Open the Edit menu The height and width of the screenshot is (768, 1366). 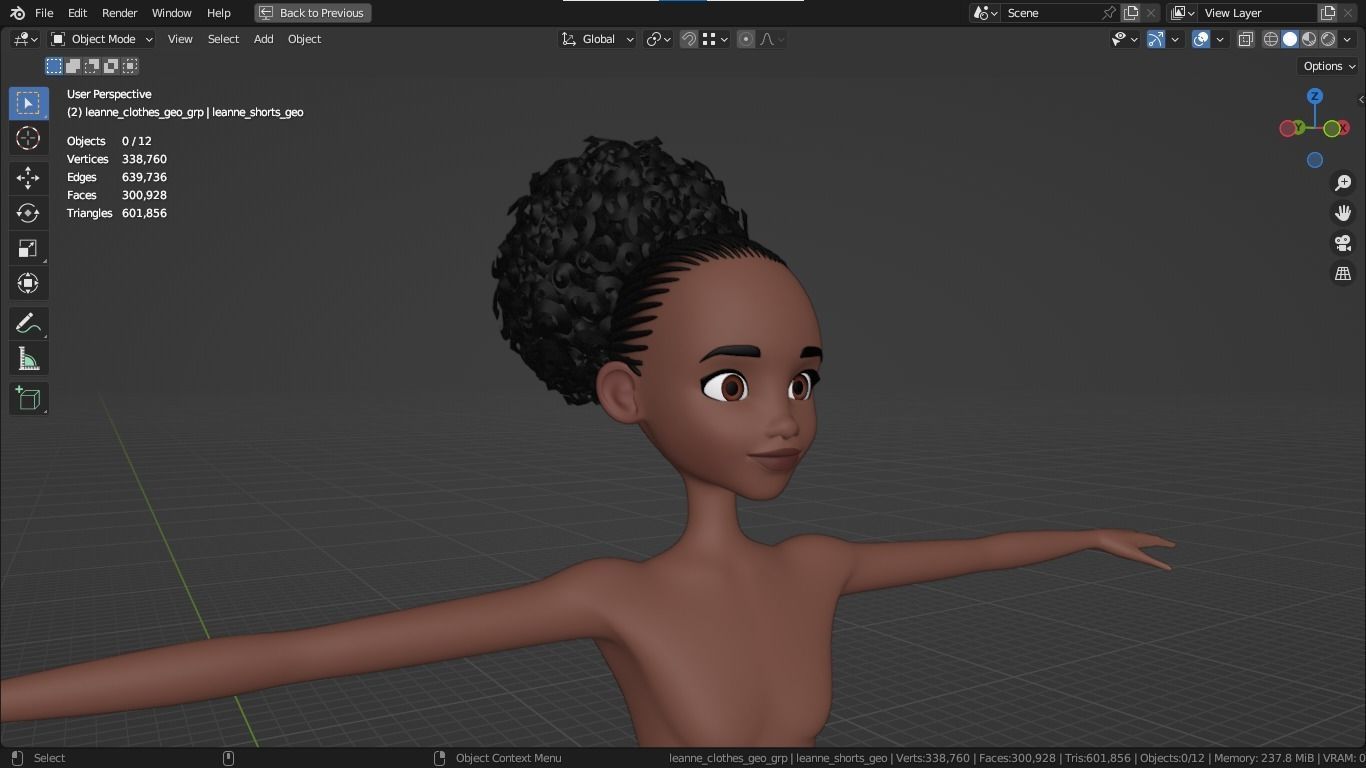(77, 13)
